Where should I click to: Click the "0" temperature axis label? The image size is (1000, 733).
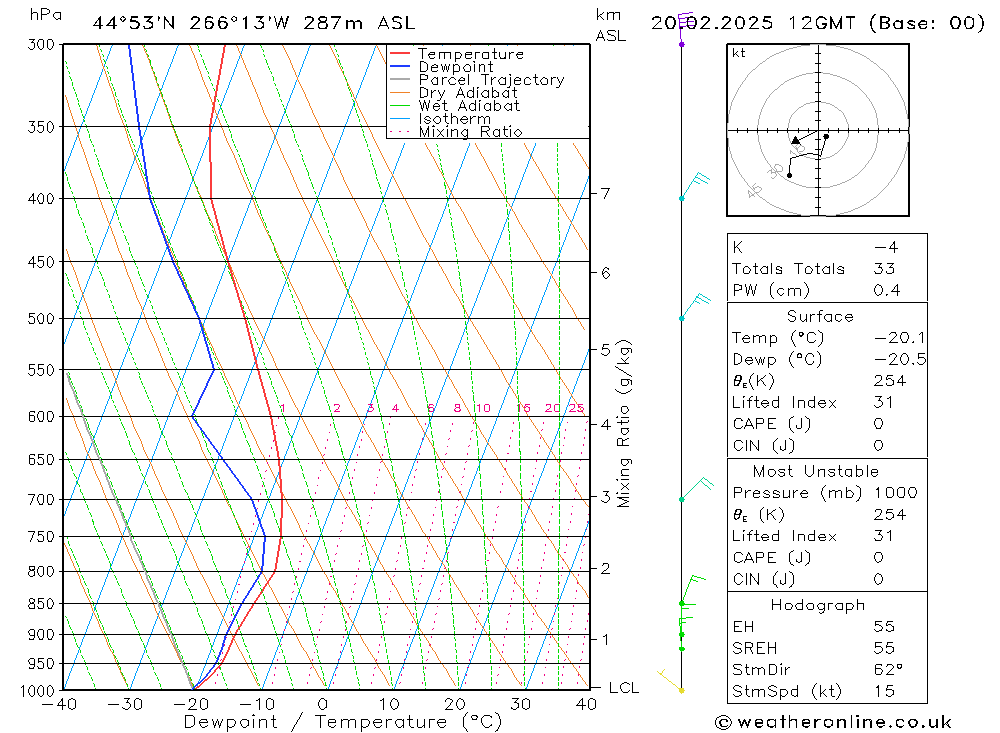pyautogui.click(x=323, y=704)
